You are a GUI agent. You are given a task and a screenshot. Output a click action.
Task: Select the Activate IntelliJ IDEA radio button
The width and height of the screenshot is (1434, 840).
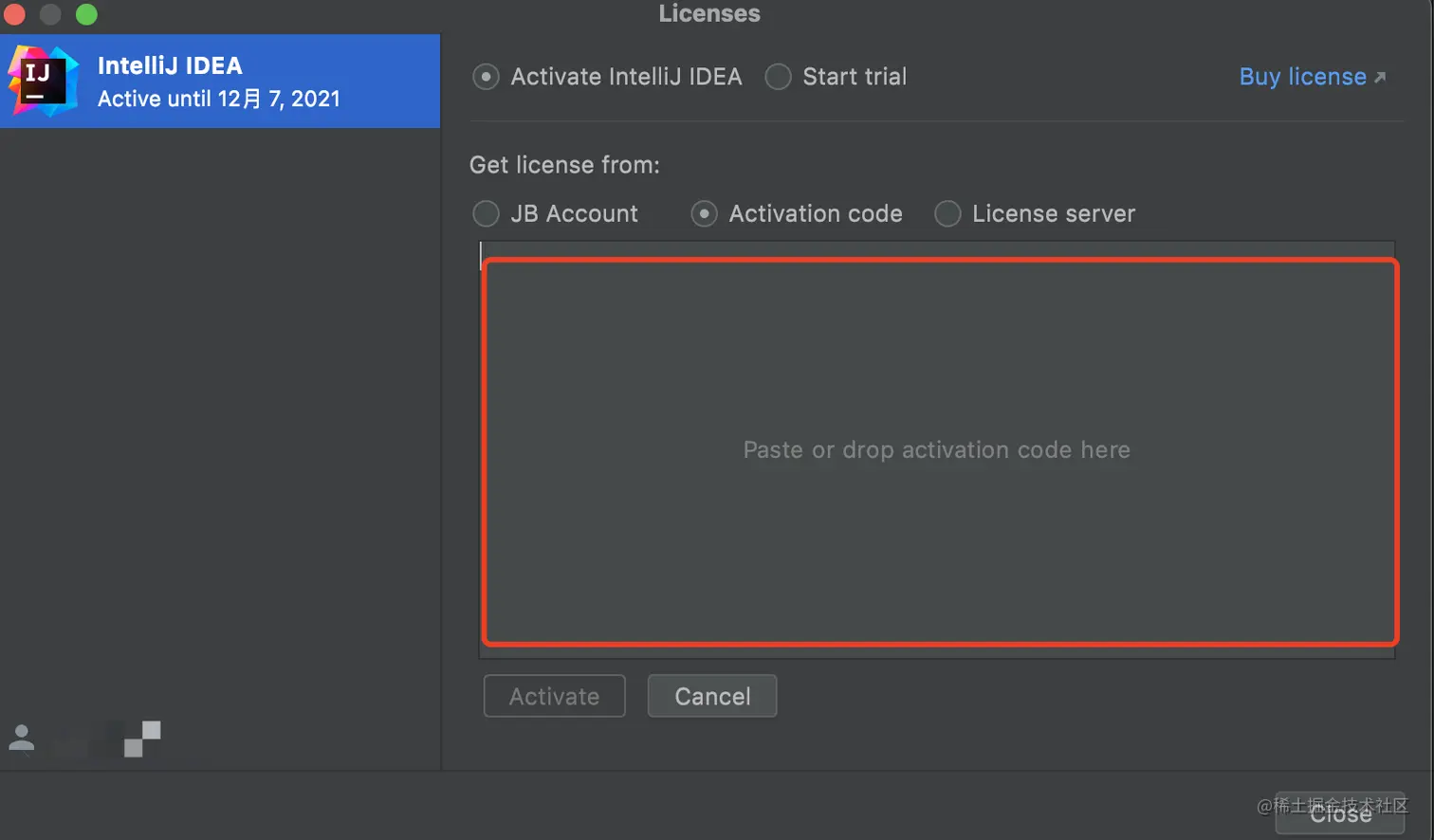coord(486,77)
